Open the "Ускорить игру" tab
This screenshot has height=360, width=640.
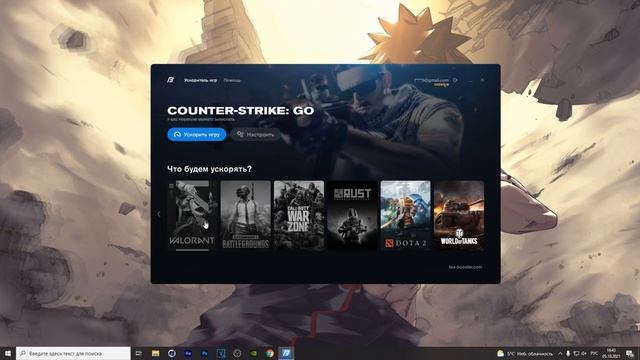pos(200,80)
